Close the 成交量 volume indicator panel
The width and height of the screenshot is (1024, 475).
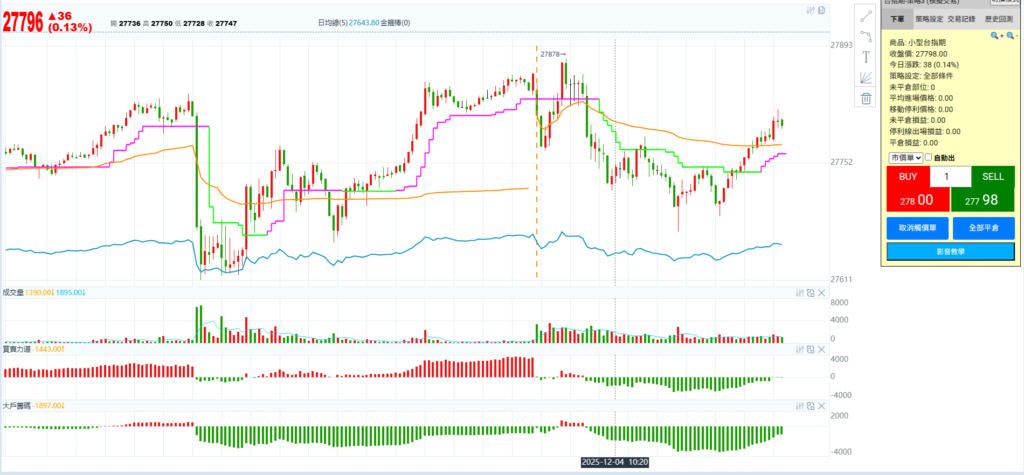tap(822, 293)
